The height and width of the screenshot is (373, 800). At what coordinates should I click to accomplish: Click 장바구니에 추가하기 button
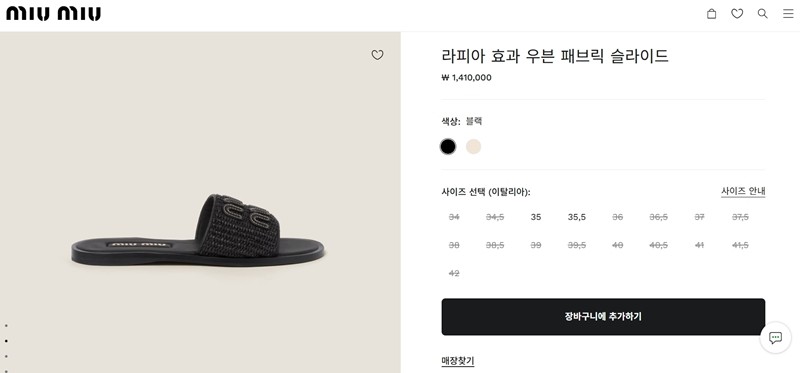coord(603,317)
